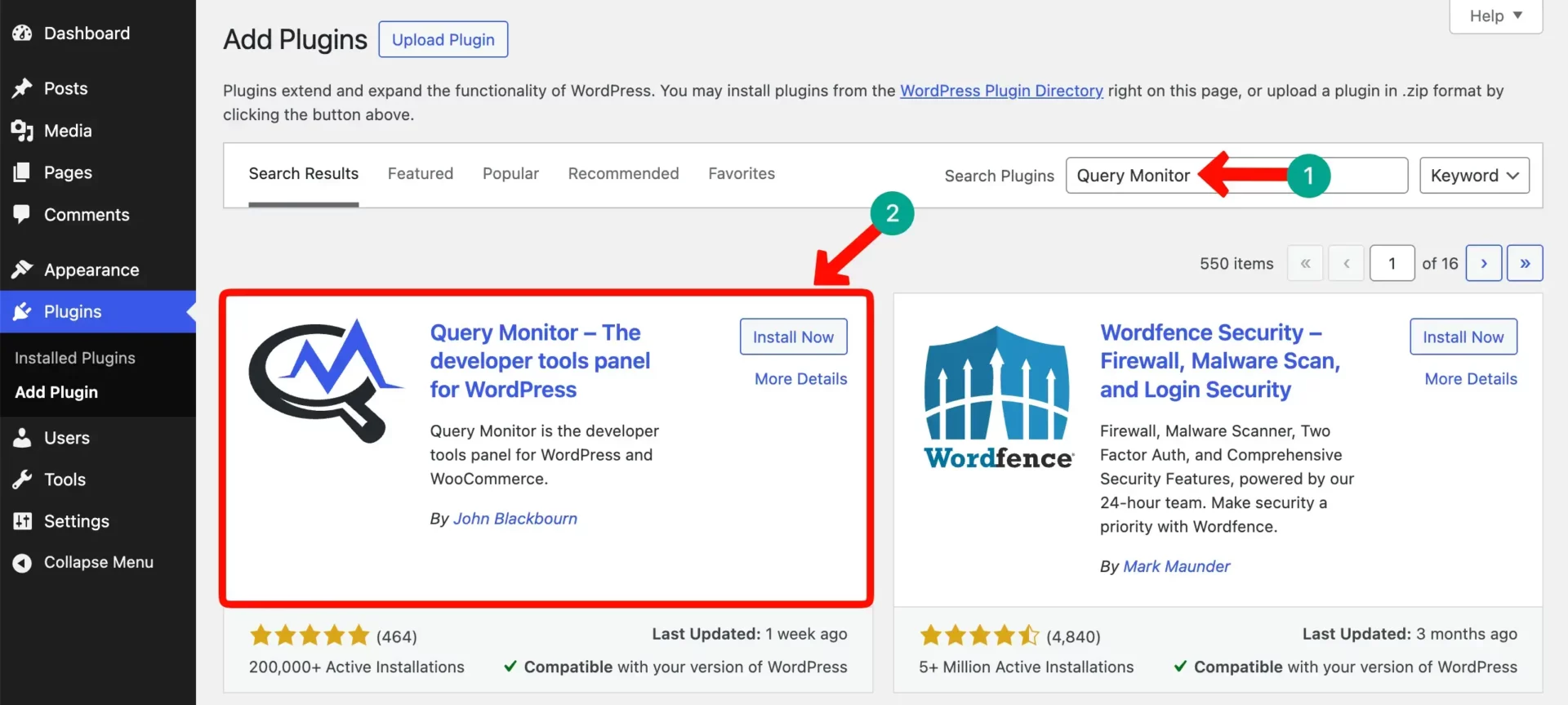1568x705 pixels.
Task: Open Installed Plugins submenu item
Action: (75, 358)
